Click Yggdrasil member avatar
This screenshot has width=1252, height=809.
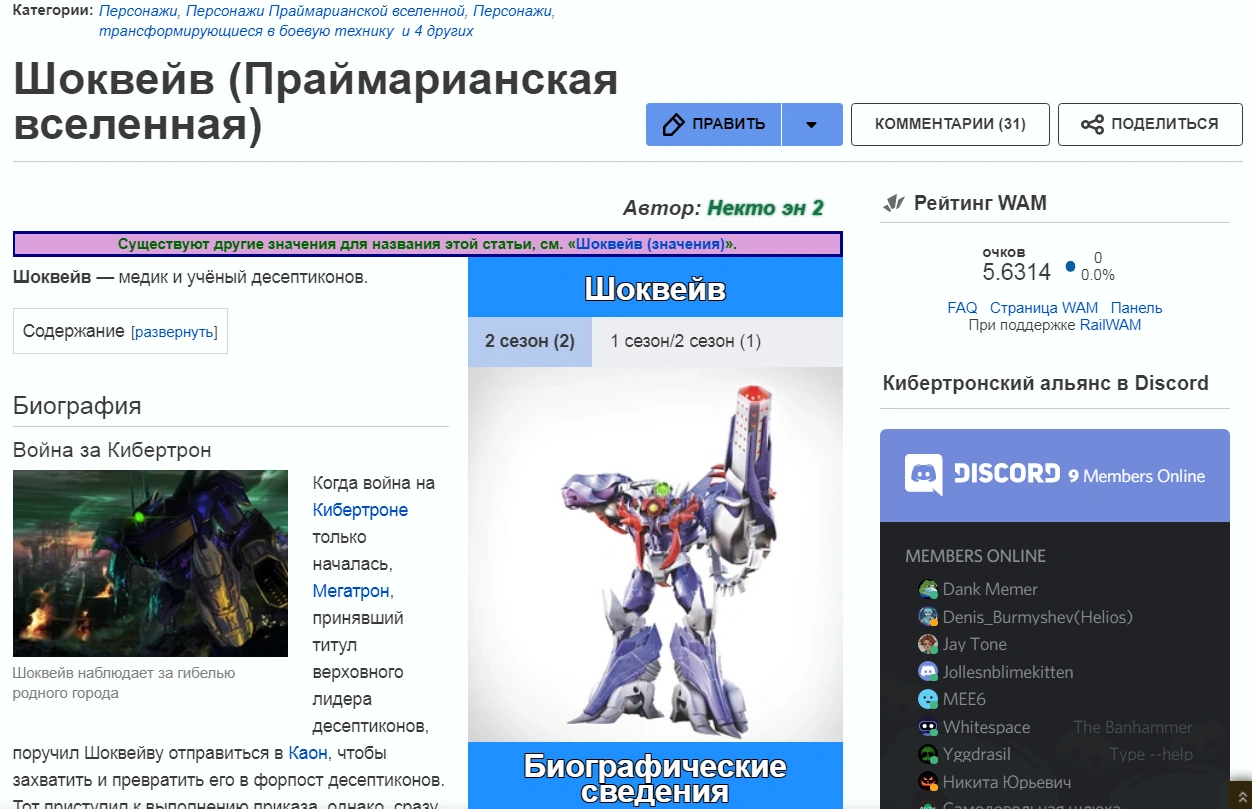(927, 754)
